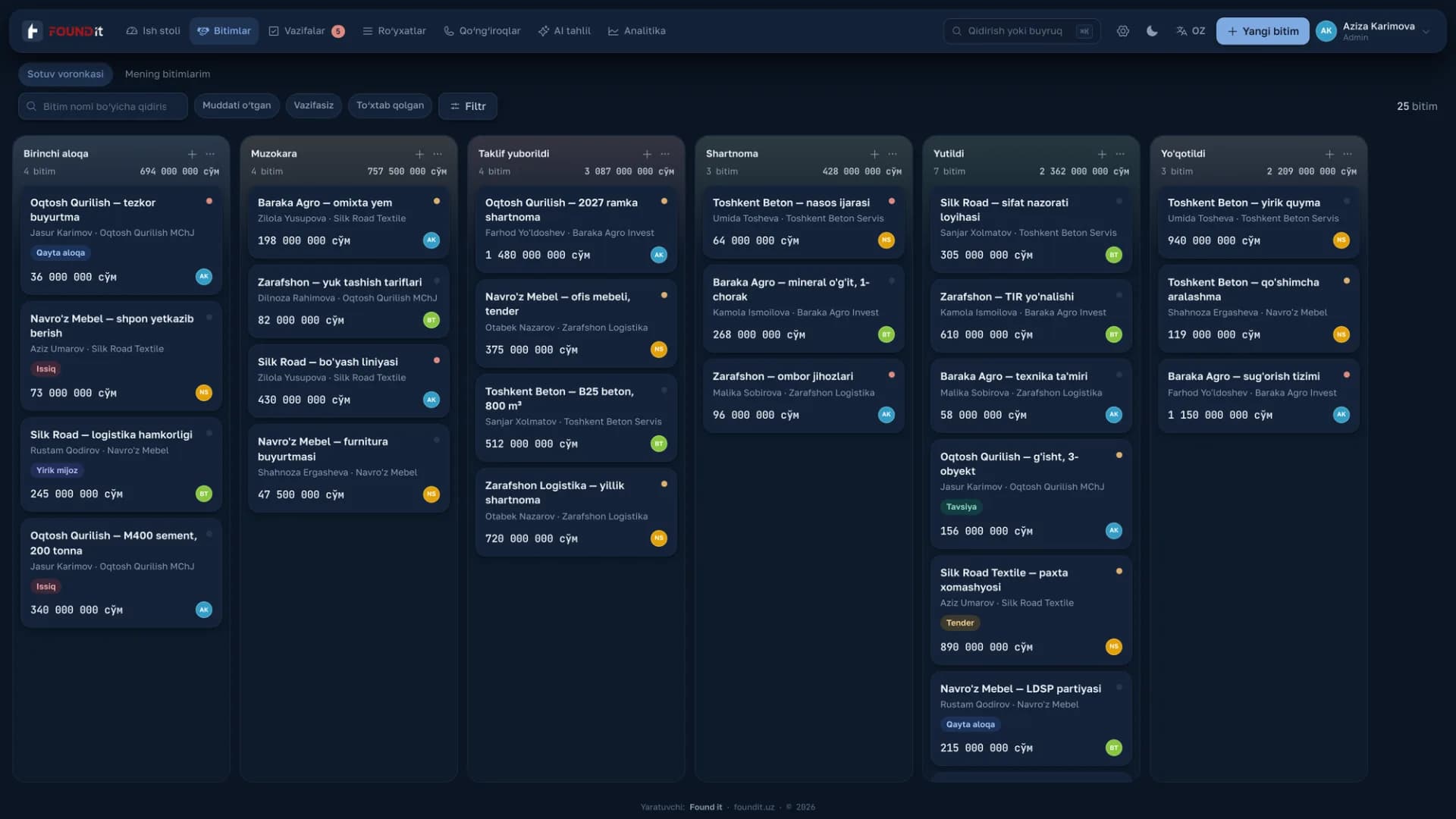Click the Yirik mijoz tag
The width and height of the screenshot is (1456, 819).
57,470
